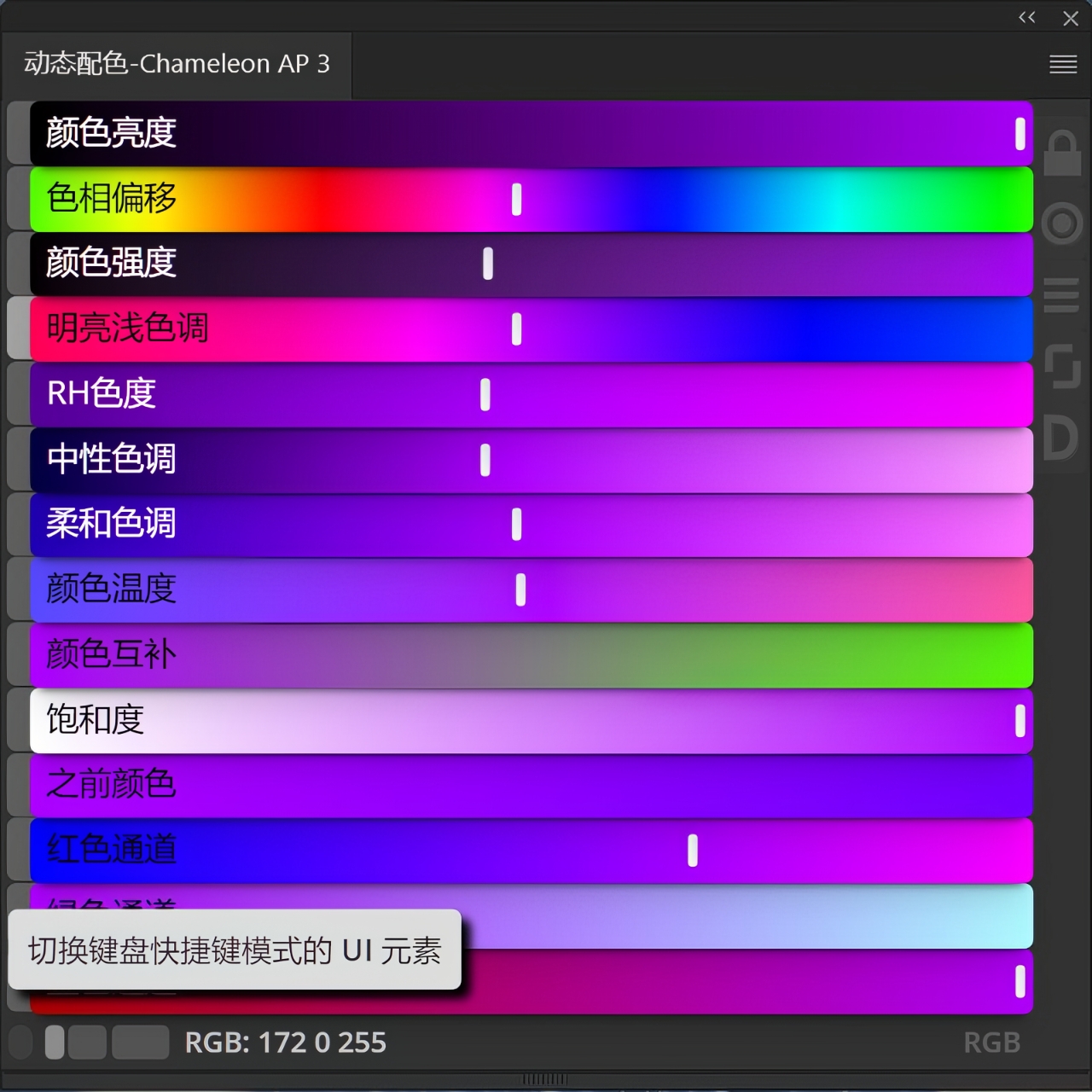Click the 红色通道 slider handle
The image size is (1092, 1092).
(x=693, y=850)
